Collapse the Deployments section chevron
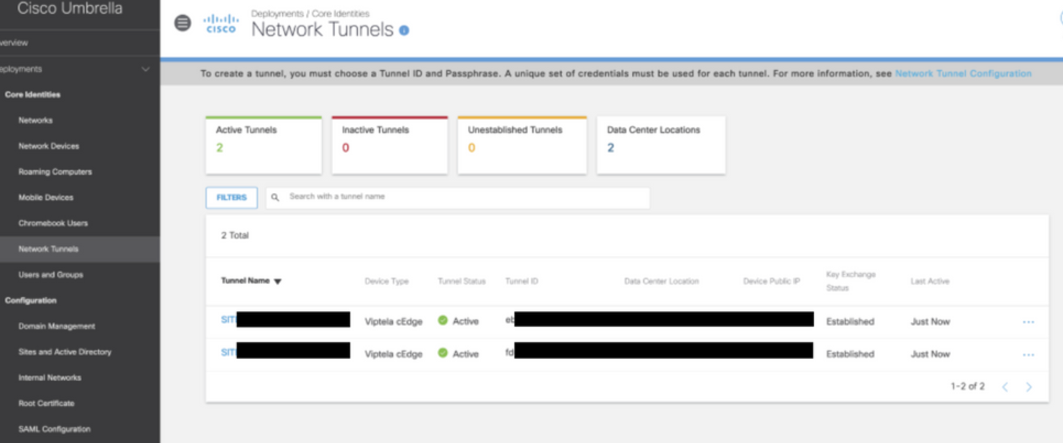This screenshot has height=444, width=1064. click(x=145, y=69)
